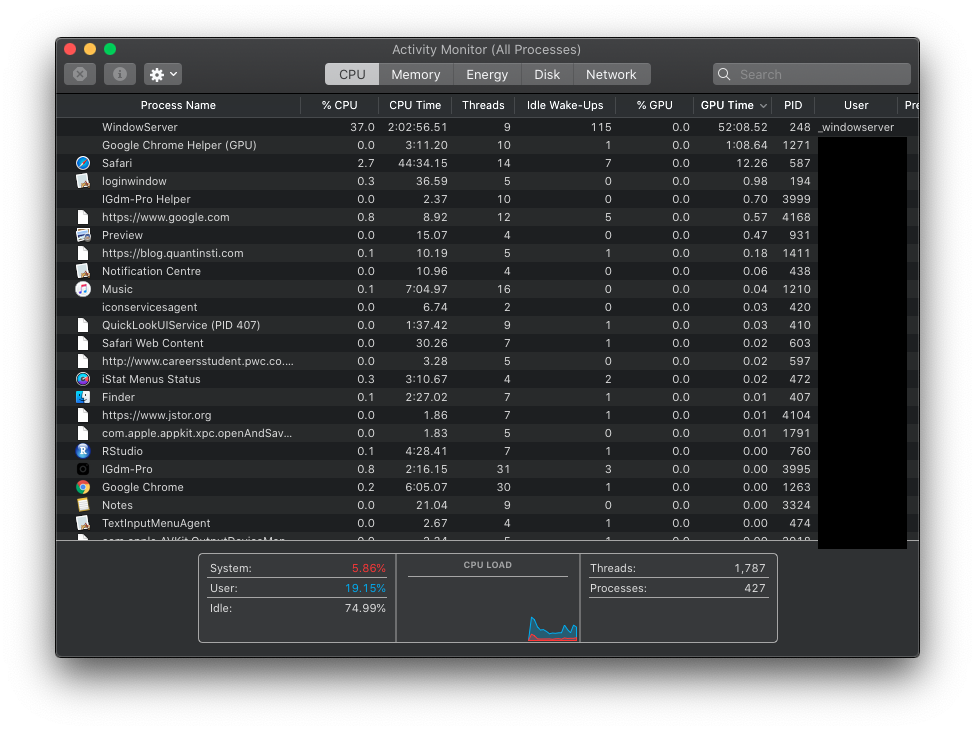Click the yellow minimize window button
975x731 pixels.
click(x=90, y=49)
